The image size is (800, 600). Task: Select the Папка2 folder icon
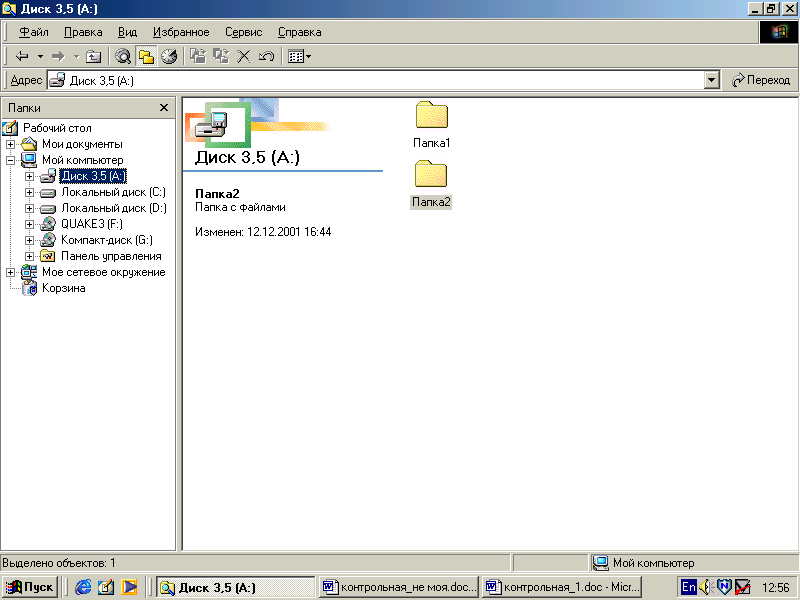[x=431, y=174]
